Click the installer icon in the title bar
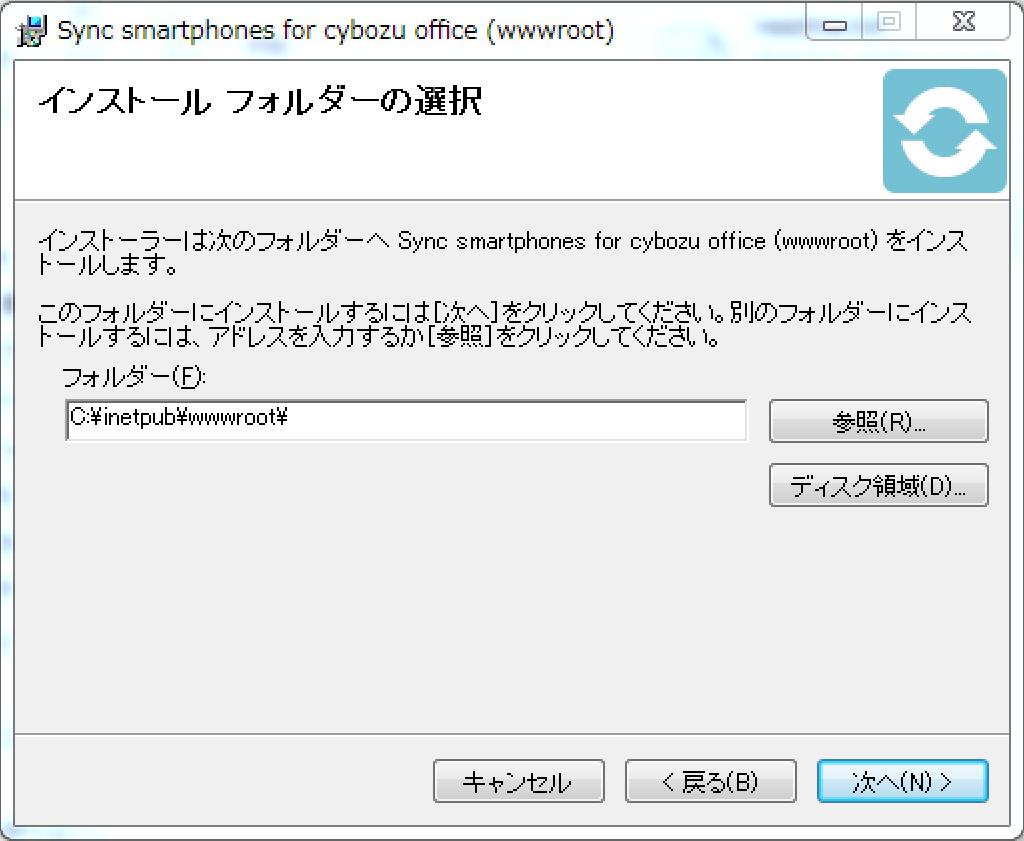Screen dimensions: 1024x841 click(x=33, y=31)
